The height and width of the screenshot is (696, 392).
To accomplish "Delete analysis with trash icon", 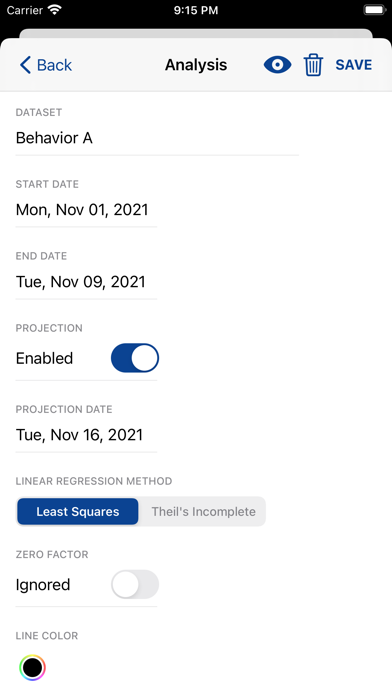I will click(313, 65).
